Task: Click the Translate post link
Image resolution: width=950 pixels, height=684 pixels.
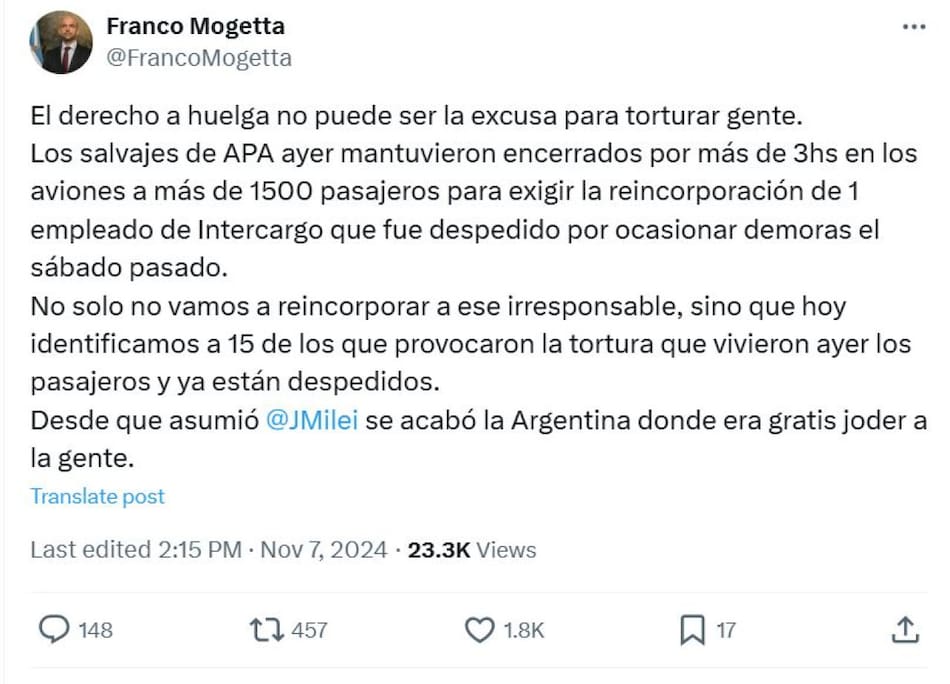Action: (97, 496)
